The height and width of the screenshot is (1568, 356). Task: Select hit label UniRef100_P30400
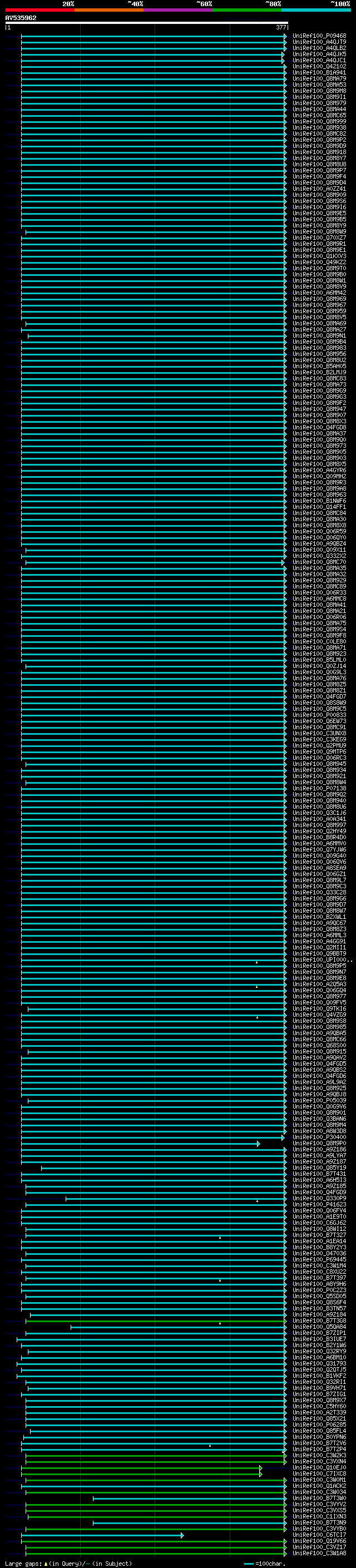click(x=319, y=1137)
